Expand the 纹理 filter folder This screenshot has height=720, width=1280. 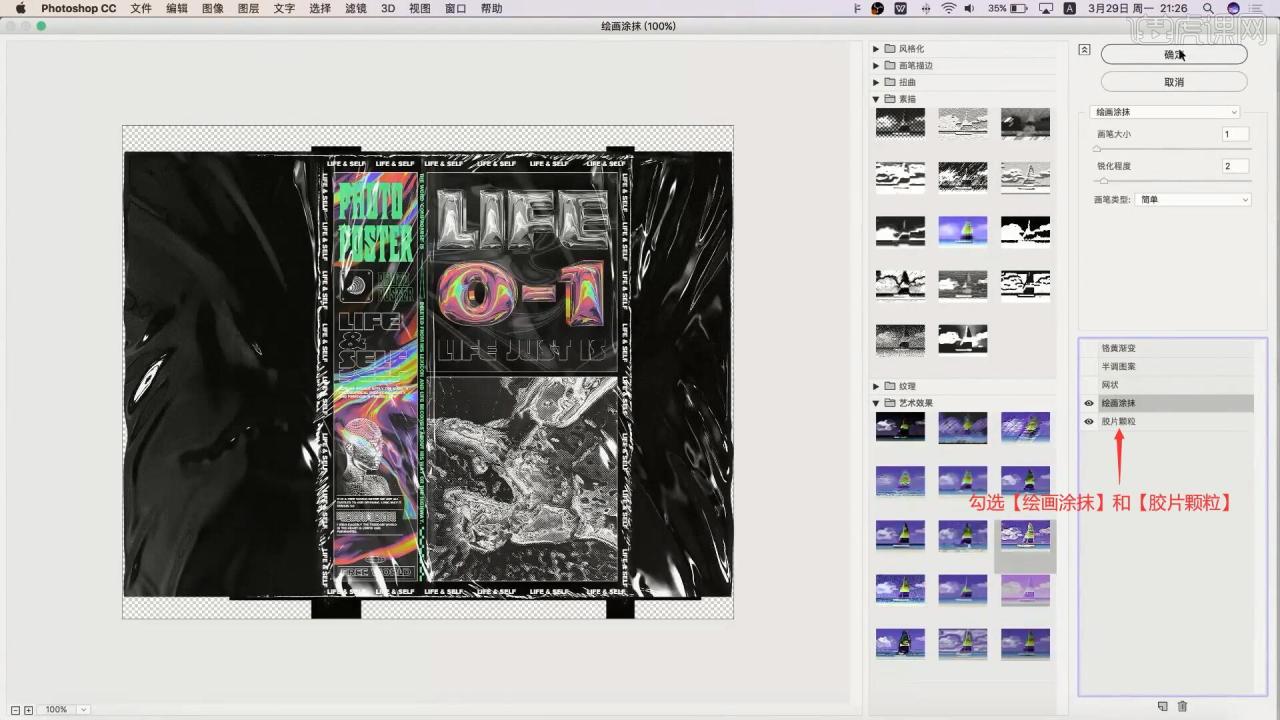[x=876, y=386]
